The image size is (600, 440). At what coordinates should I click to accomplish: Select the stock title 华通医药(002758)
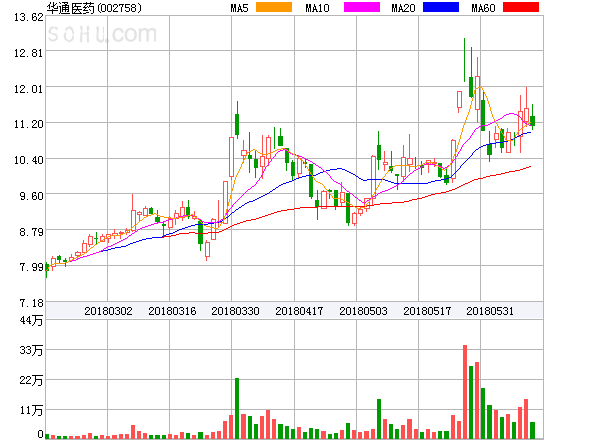[94, 8]
